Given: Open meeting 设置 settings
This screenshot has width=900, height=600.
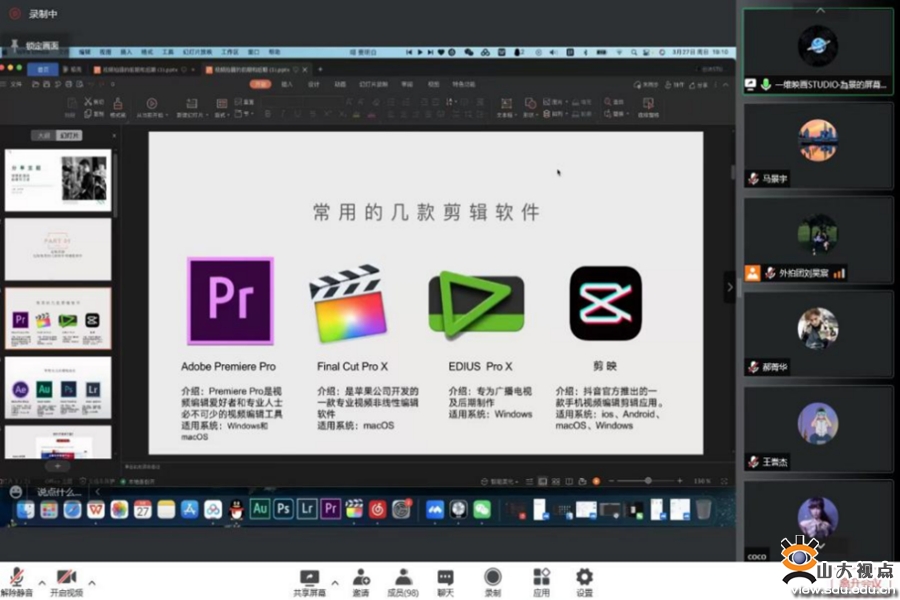Looking at the screenshot, I should click(x=584, y=583).
